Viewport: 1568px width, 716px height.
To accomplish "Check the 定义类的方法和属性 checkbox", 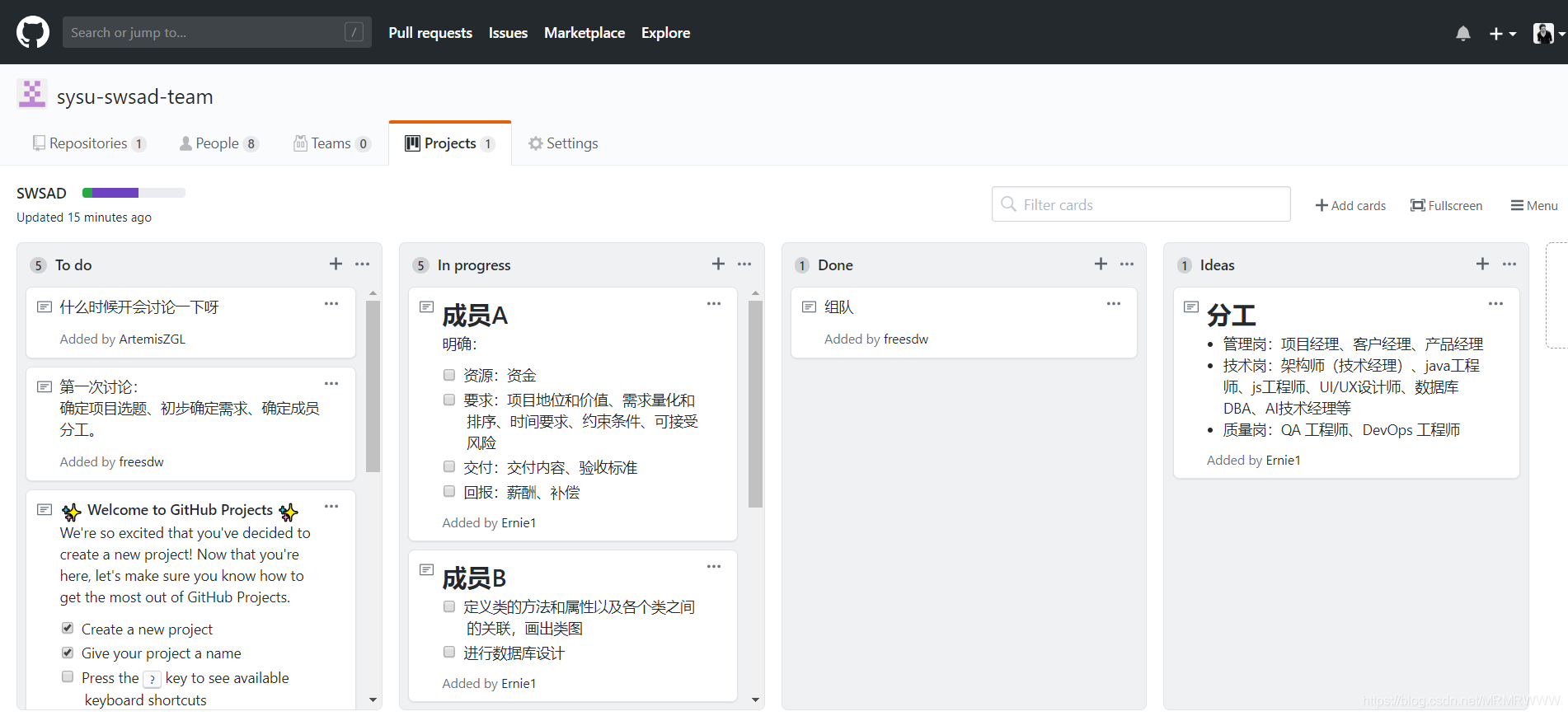I will pos(449,606).
